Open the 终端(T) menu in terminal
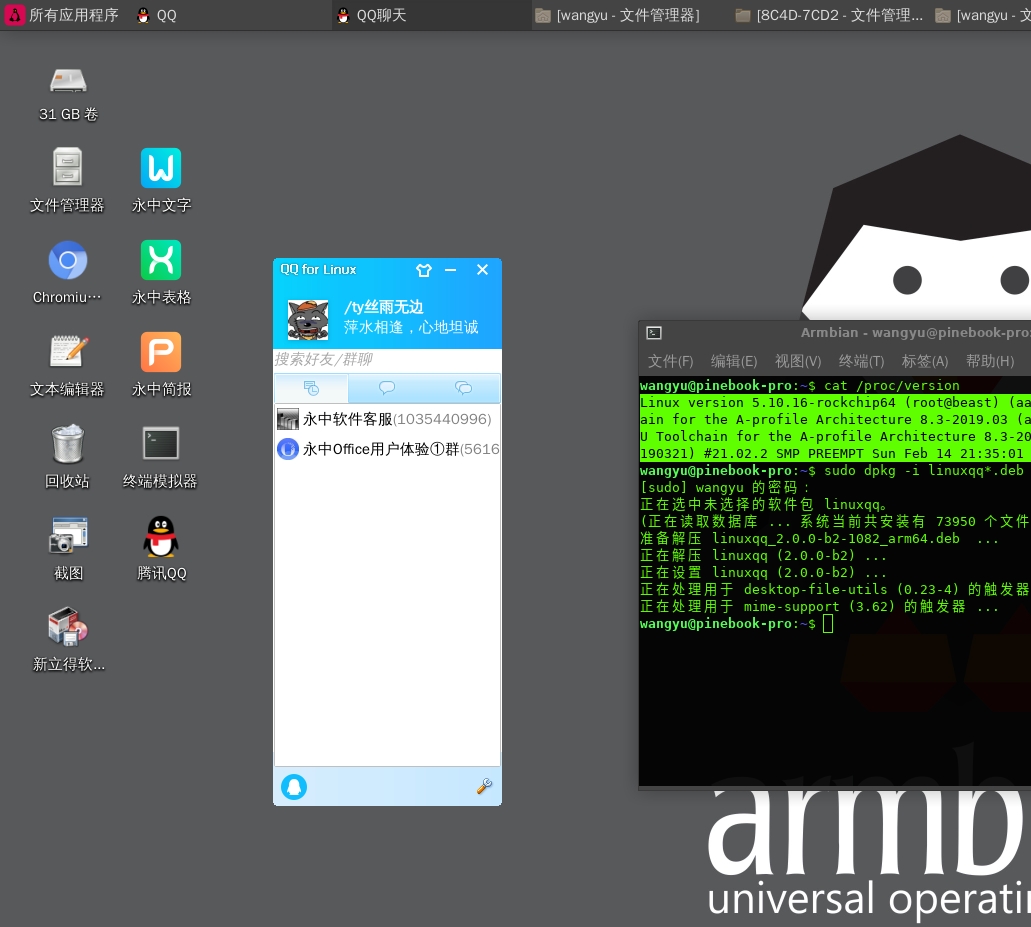Image resolution: width=1031 pixels, height=927 pixels. (x=861, y=361)
